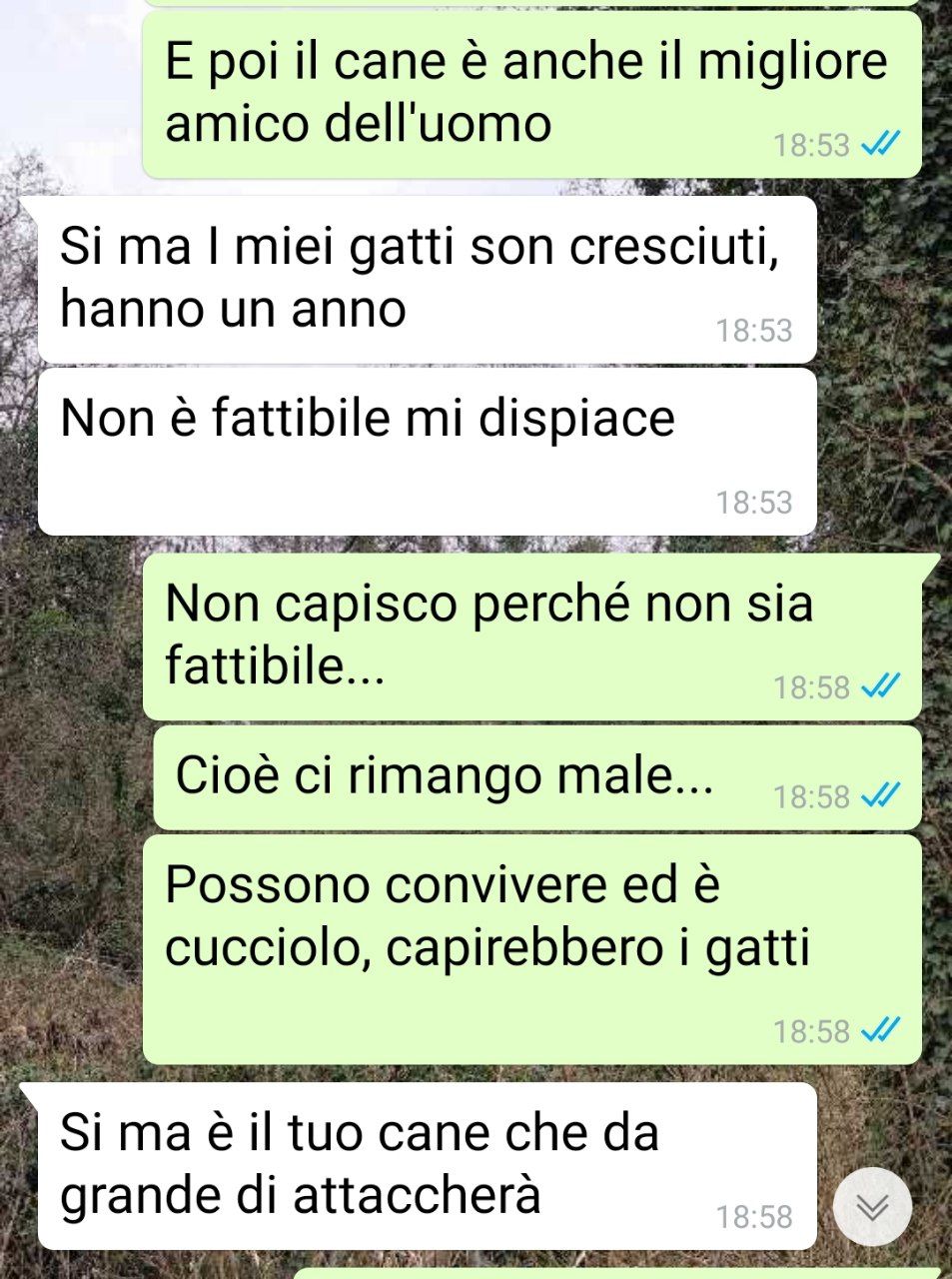The image size is (952, 1279).
Task: Tap the partially visible green bubble at the bottom
Action: [619, 1274]
